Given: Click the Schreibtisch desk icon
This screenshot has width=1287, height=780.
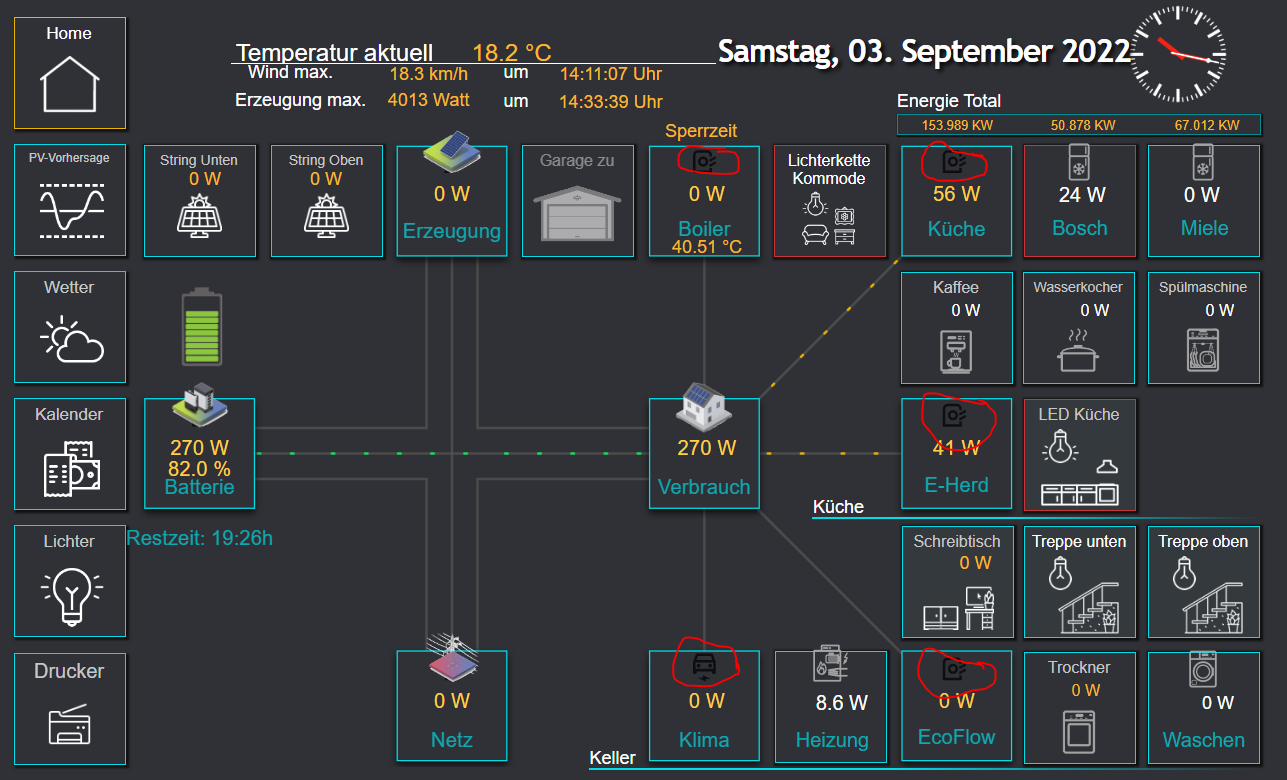Looking at the screenshot, I should coord(957,608).
